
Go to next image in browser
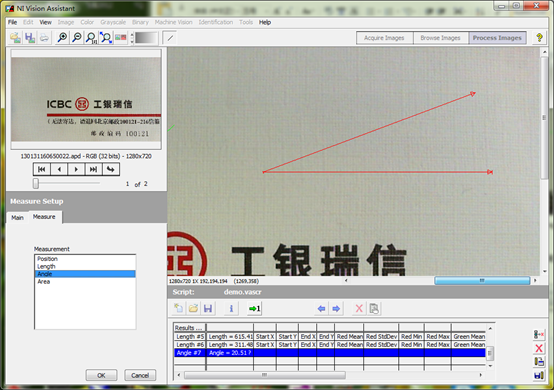(x=76, y=170)
